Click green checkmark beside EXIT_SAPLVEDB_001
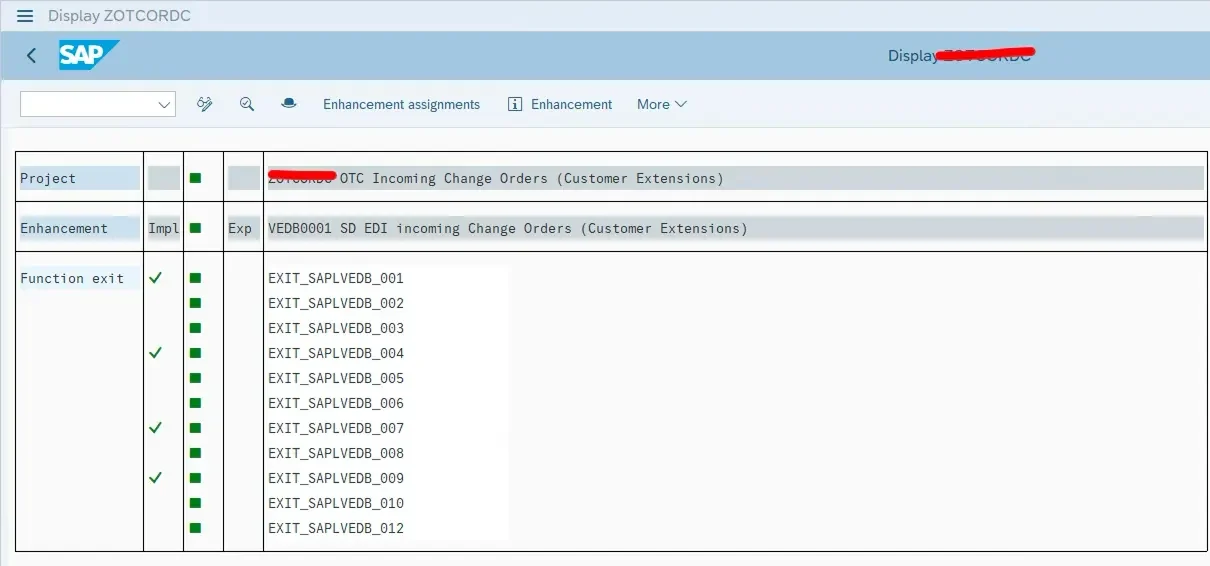The width and height of the screenshot is (1210, 566). pyautogui.click(x=155, y=278)
